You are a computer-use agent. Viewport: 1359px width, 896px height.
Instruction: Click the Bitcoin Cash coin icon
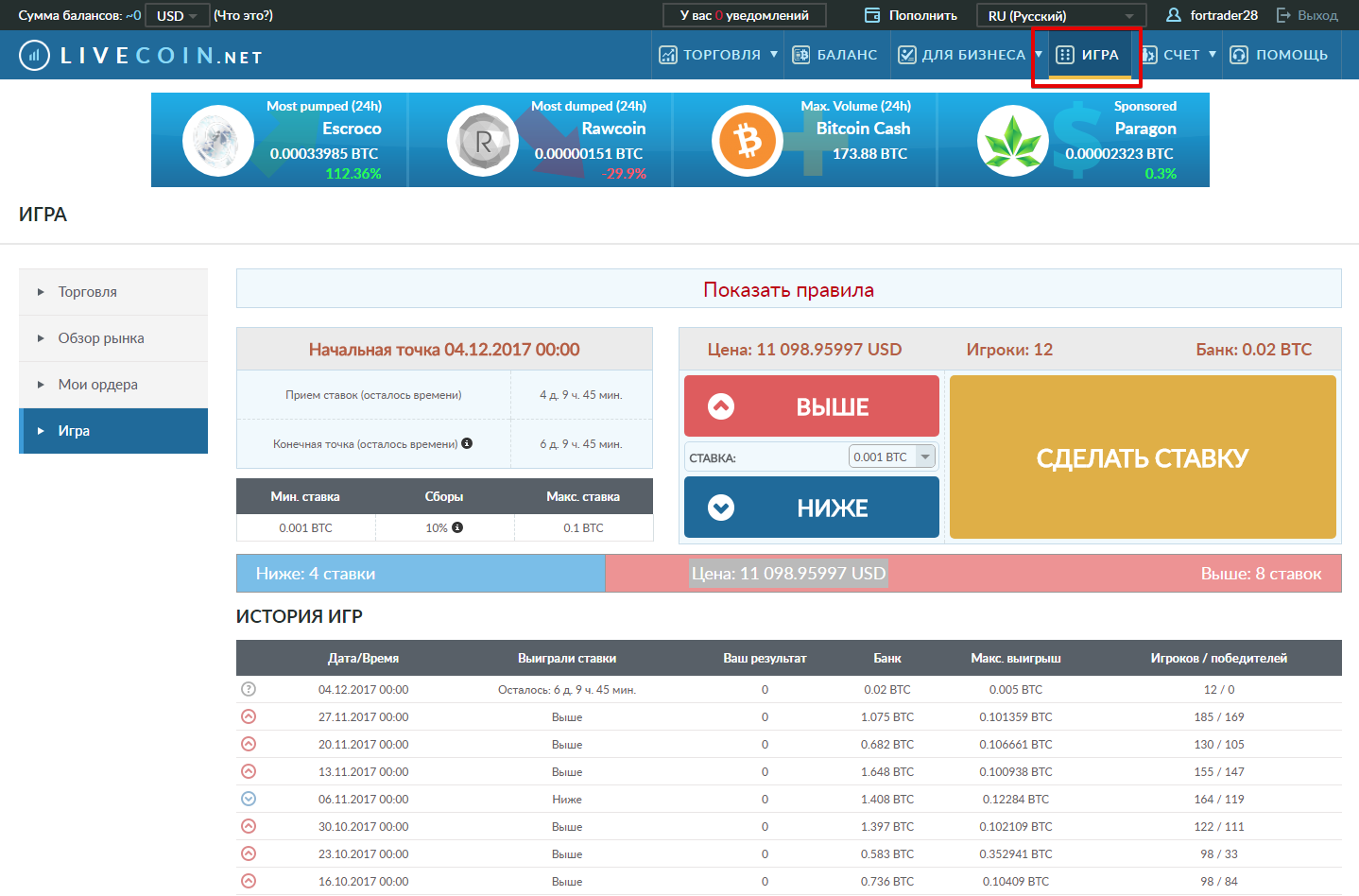pyautogui.click(x=748, y=141)
